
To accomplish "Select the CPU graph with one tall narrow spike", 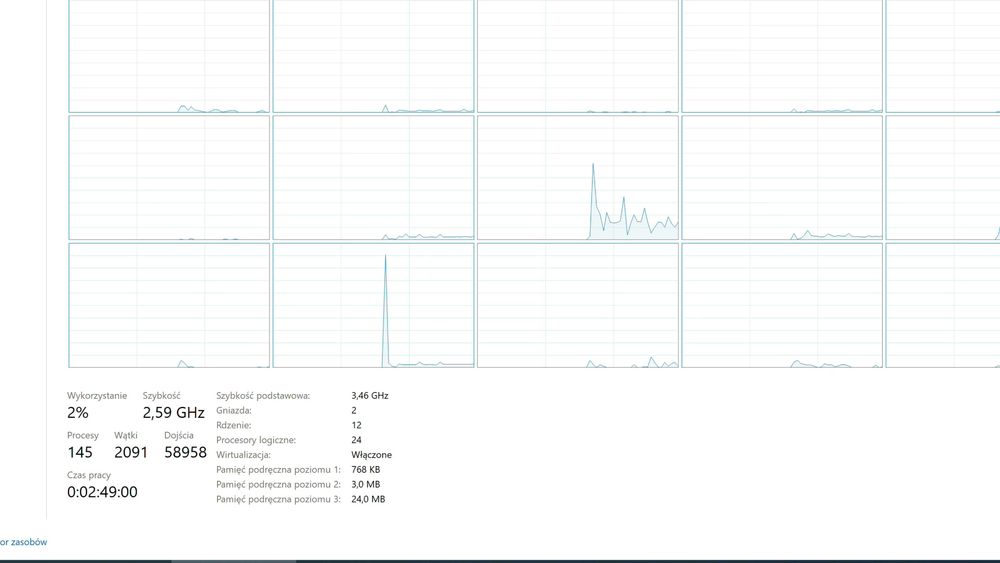I will coord(374,305).
